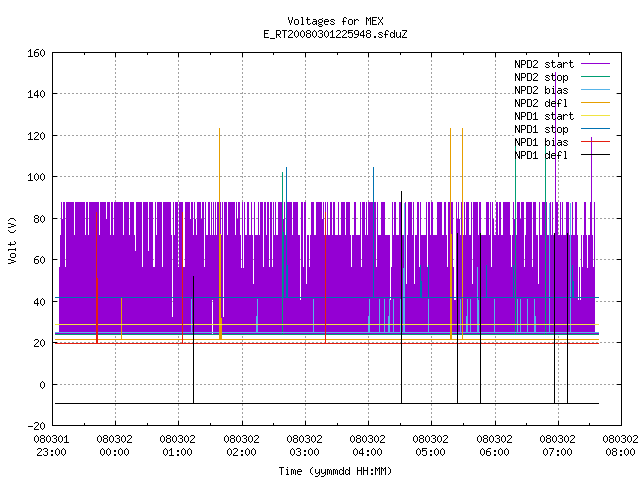Click the y-axis tick value 120
Image resolution: width=640 pixels, height=480 pixels.
tap(36, 136)
